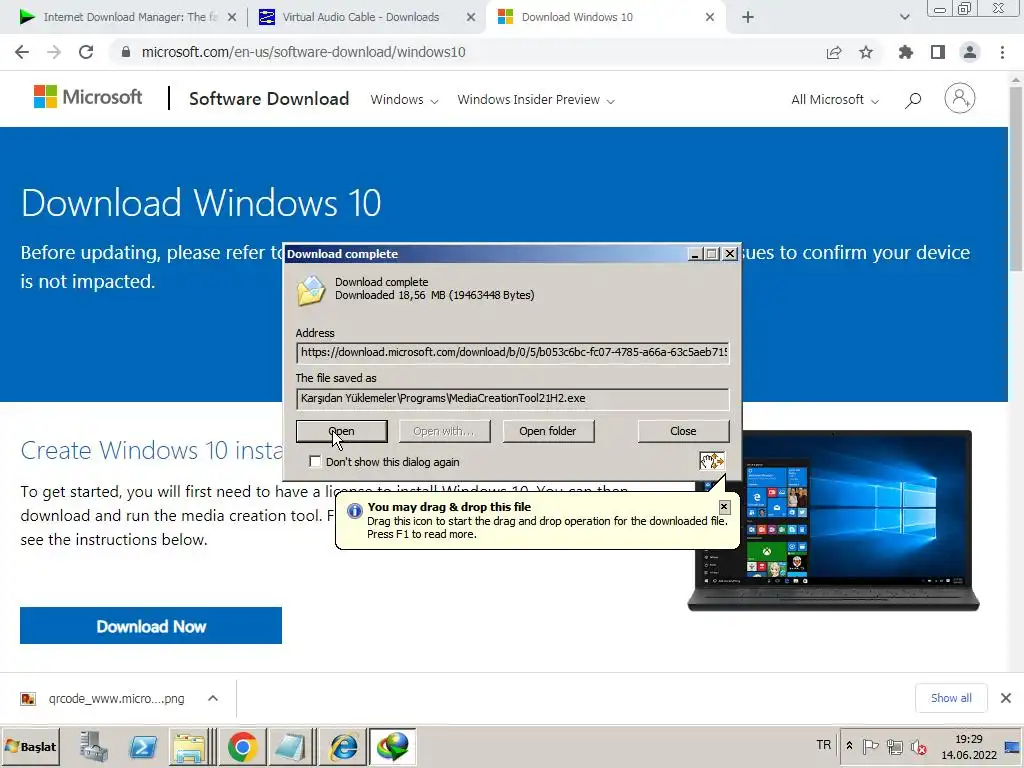Image resolution: width=1024 pixels, height=768 pixels.
Task: Click the Chrome address bar URL
Action: point(304,52)
